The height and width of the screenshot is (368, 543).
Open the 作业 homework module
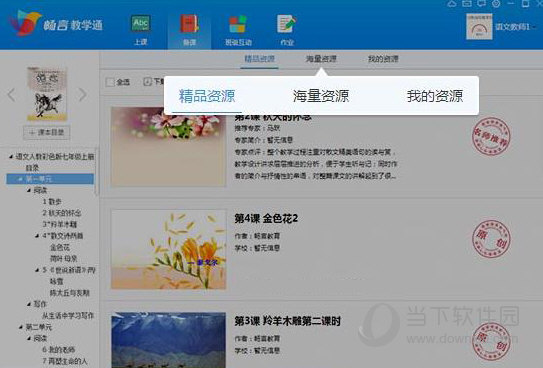pos(287,30)
